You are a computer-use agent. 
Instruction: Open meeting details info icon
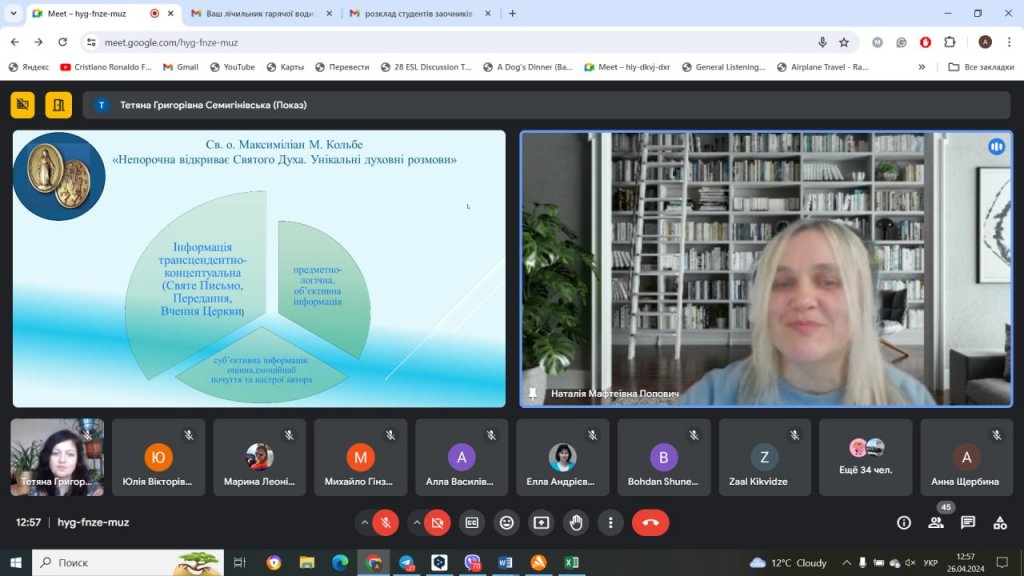[x=904, y=522]
